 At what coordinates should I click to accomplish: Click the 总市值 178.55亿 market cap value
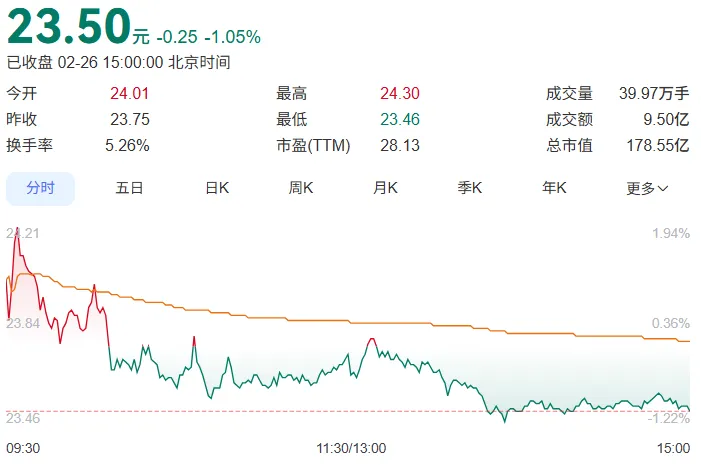[x=658, y=145]
